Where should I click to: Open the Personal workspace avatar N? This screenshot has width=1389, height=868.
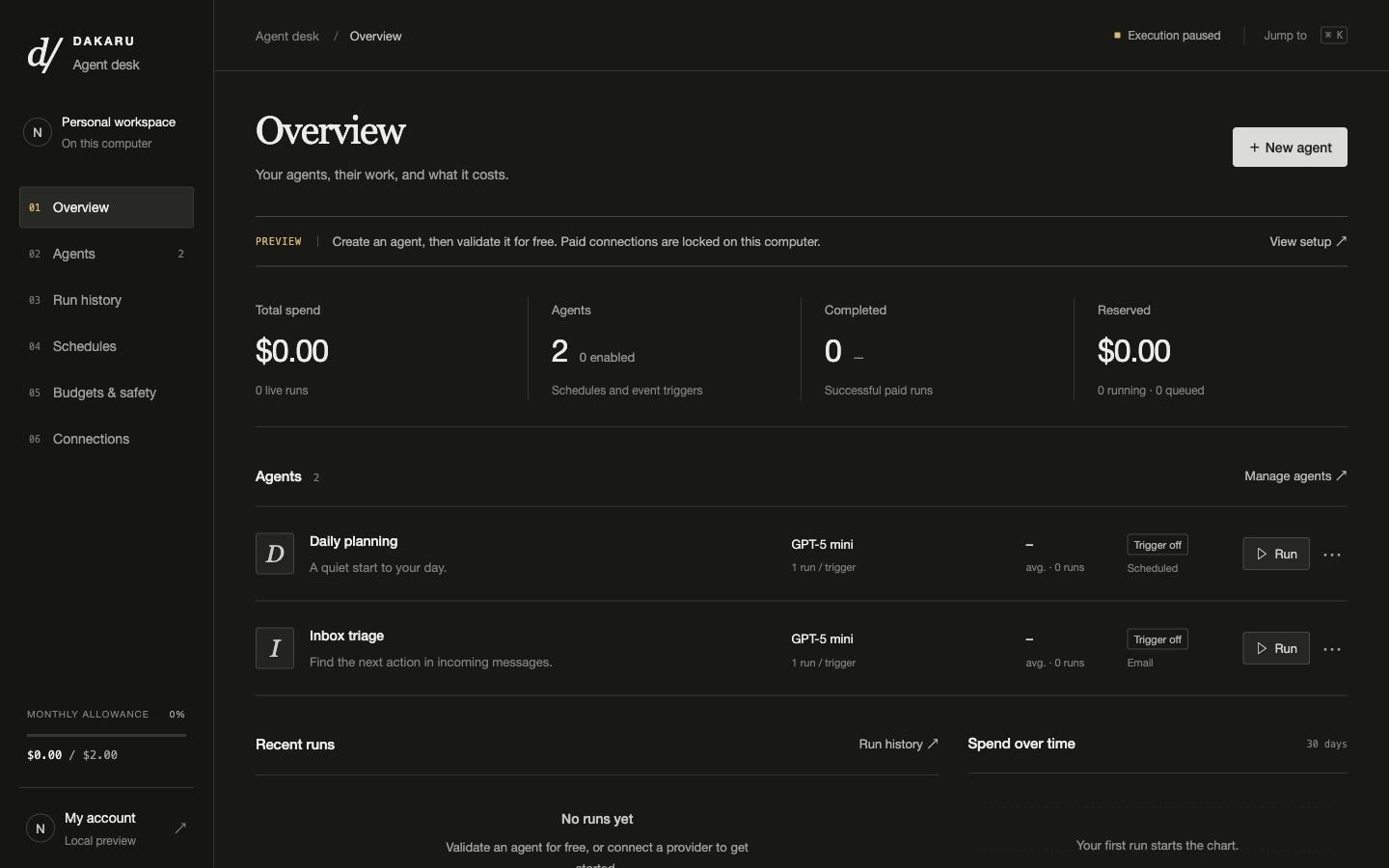(x=38, y=133)
